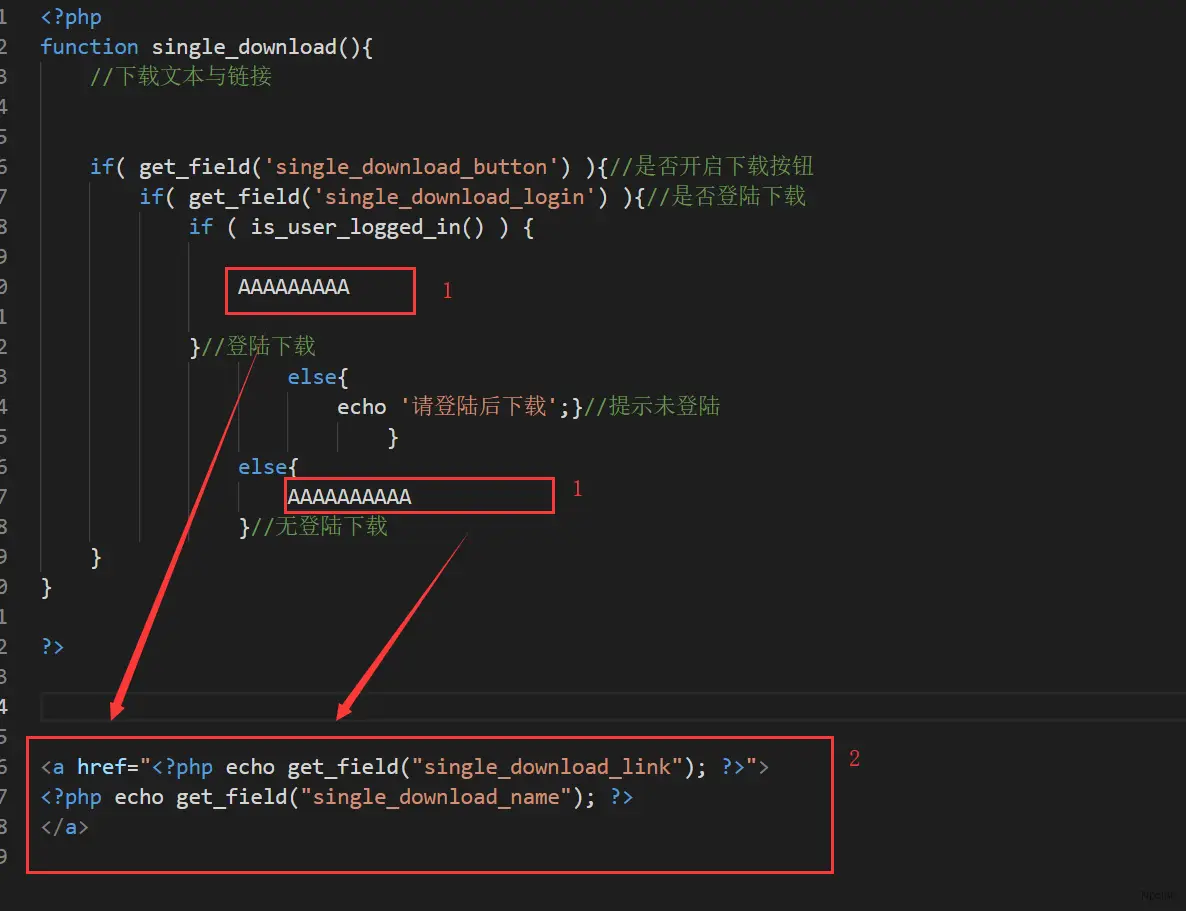Click the comment '//是否开启下载按钮'
Screen dimensions: 1186x911
click(x=711, y=166)
